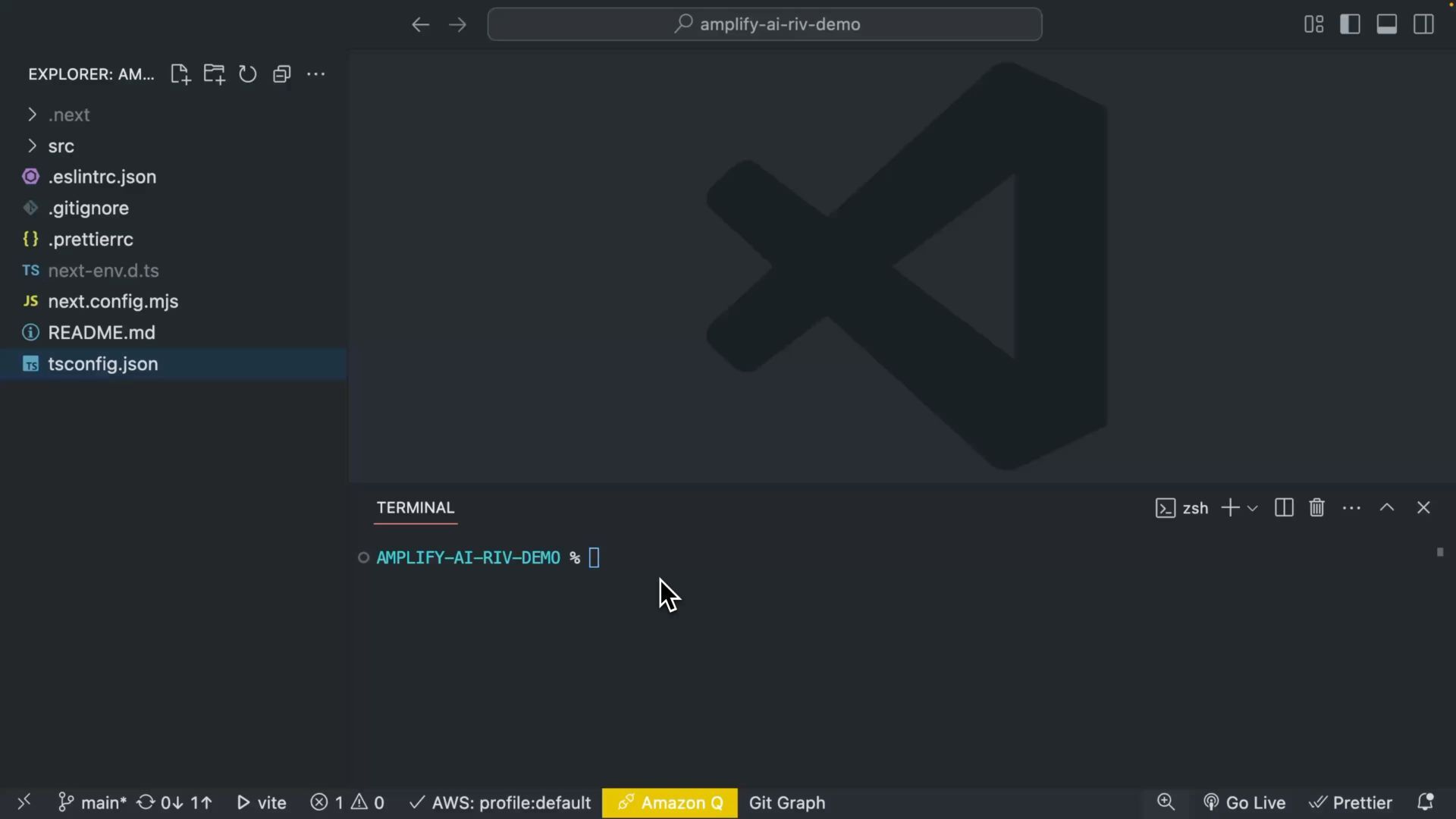Image resolution: width=1456 pixels, height=819 pixels.
Task: Toggle the bottom panel visibility
Action: [1386, 24]
